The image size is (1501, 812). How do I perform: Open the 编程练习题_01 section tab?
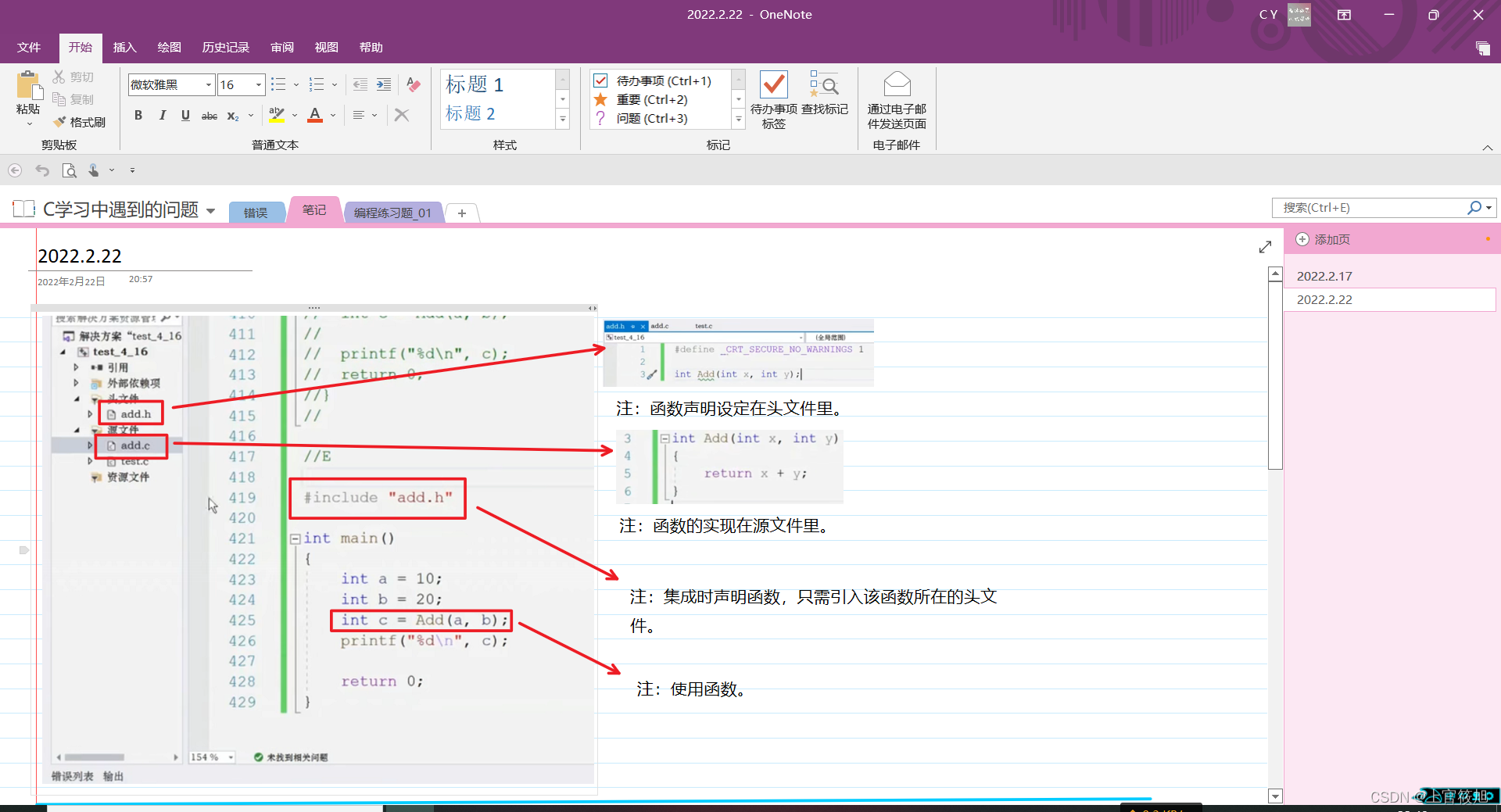tap(392, 213)
